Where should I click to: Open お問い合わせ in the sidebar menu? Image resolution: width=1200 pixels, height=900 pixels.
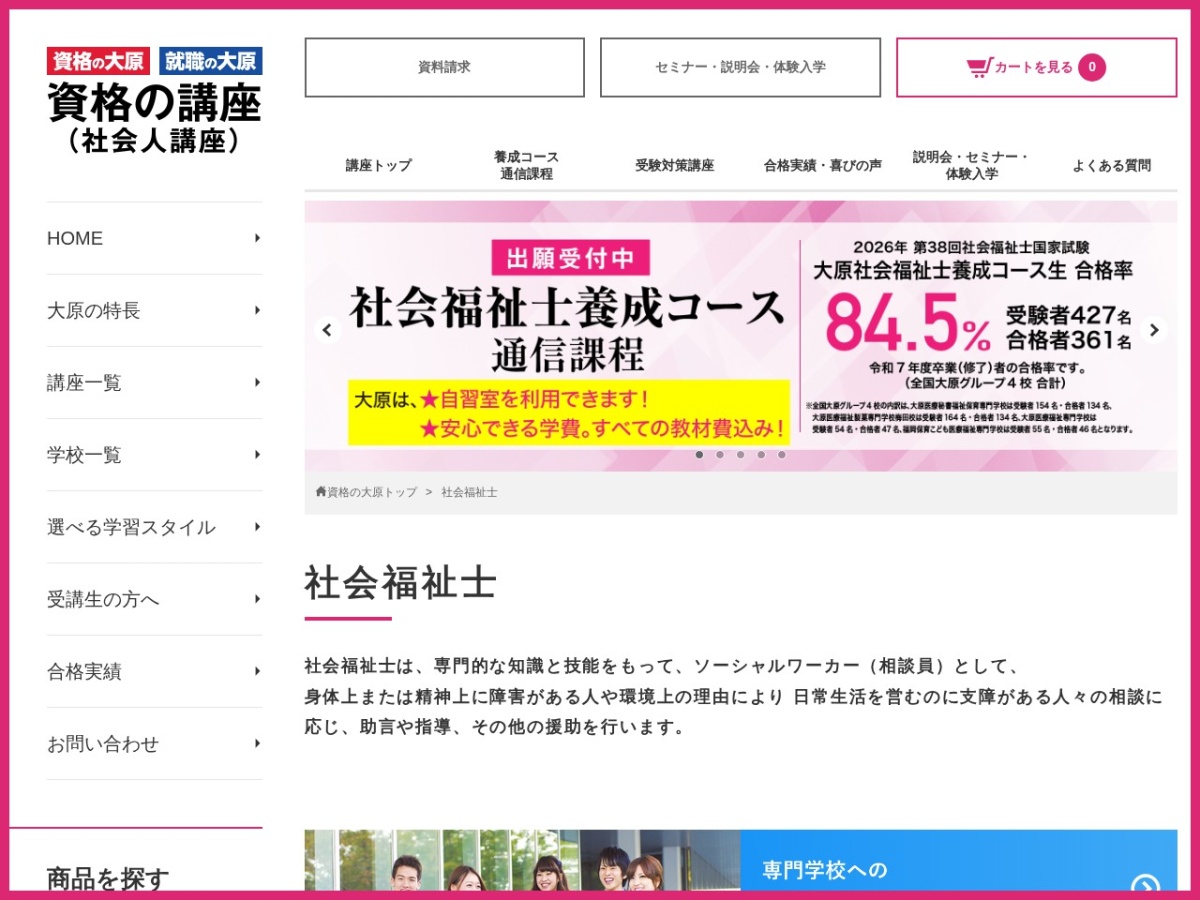[x=155, y=743]
